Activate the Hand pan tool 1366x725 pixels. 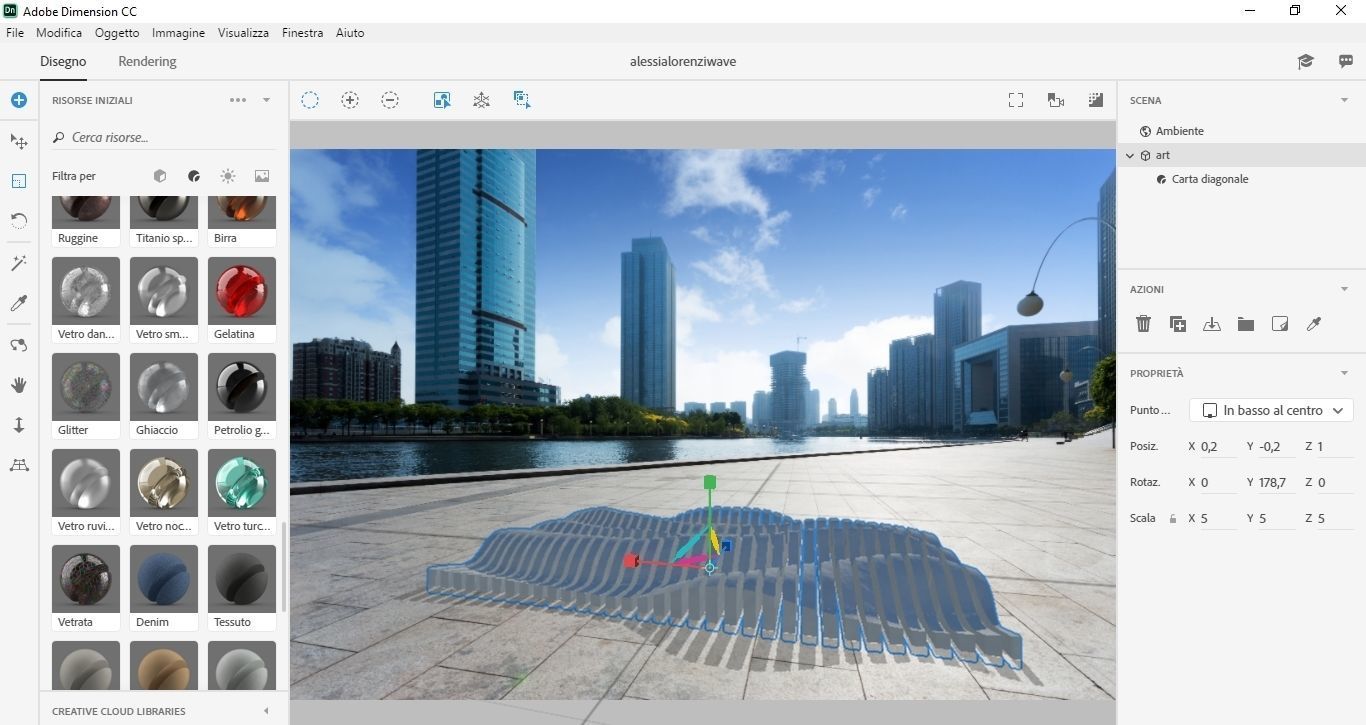tap(18, 385)
